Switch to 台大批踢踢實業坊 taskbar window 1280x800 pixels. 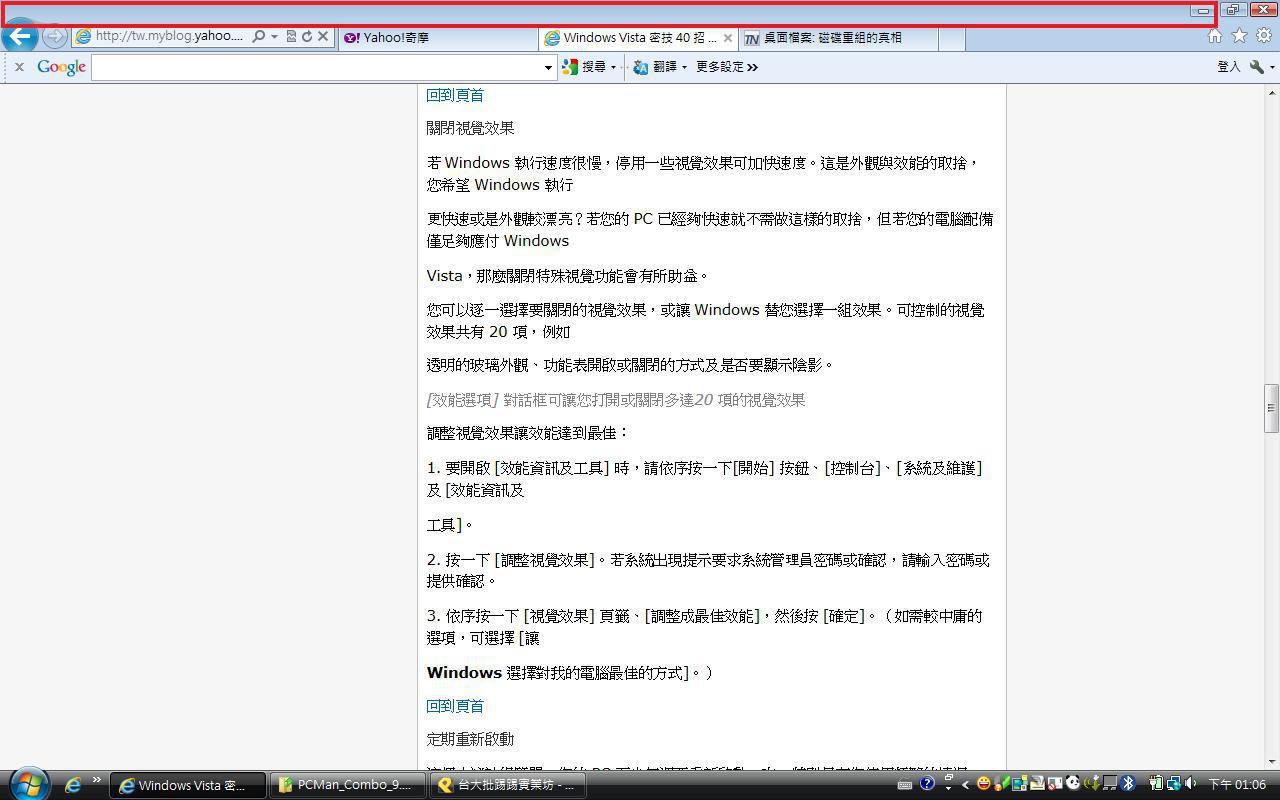pyautogui.click(x=508, y=785)
